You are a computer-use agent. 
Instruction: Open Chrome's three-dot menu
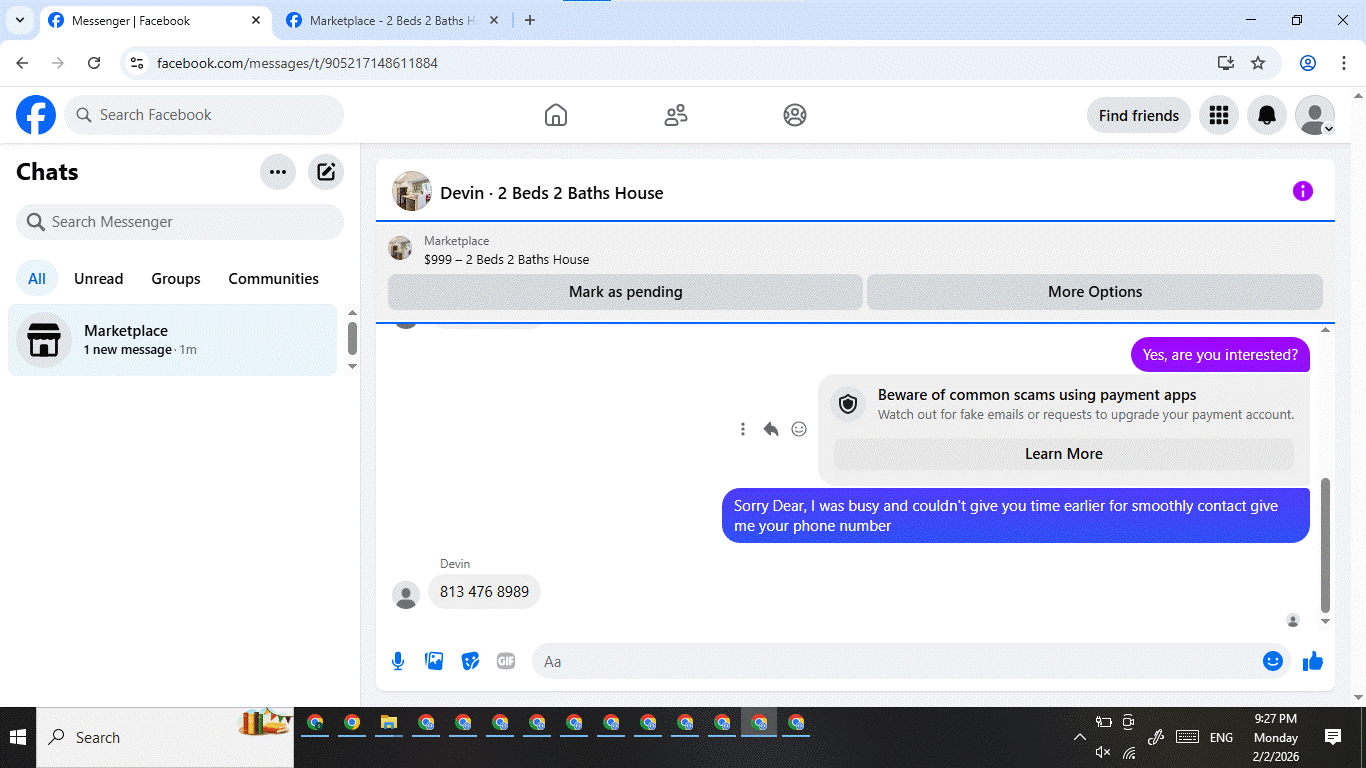click(x=1344, y=63)
